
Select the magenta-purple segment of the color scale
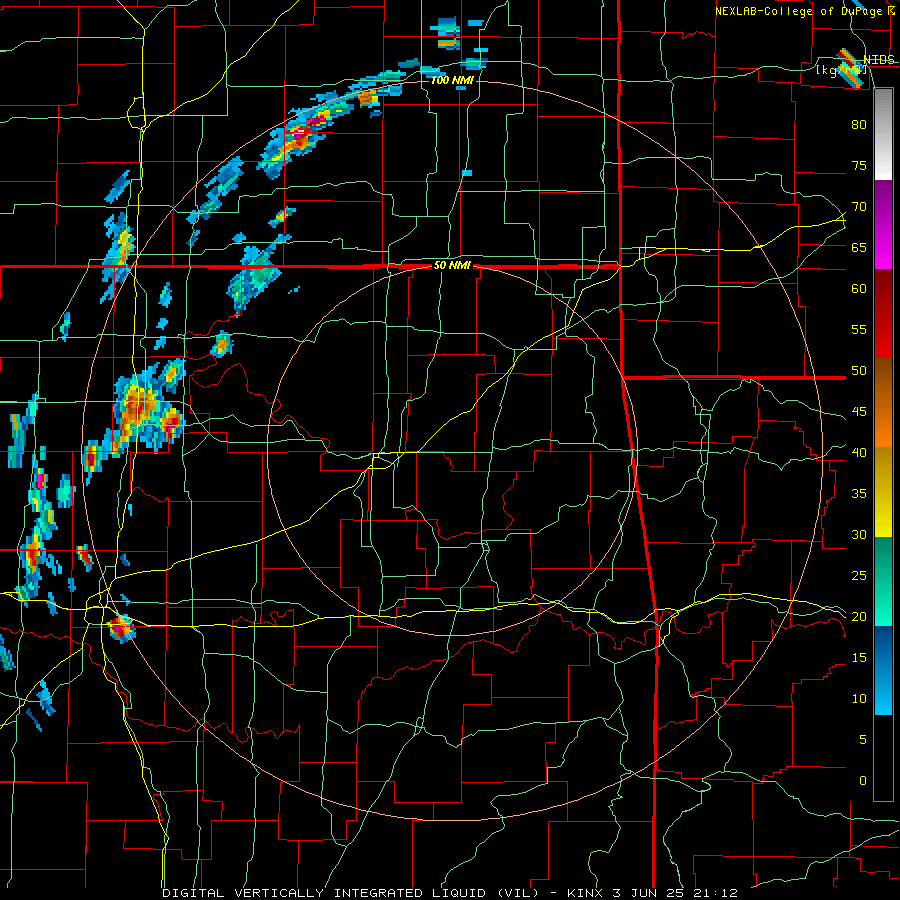click(x=883, y=225)
